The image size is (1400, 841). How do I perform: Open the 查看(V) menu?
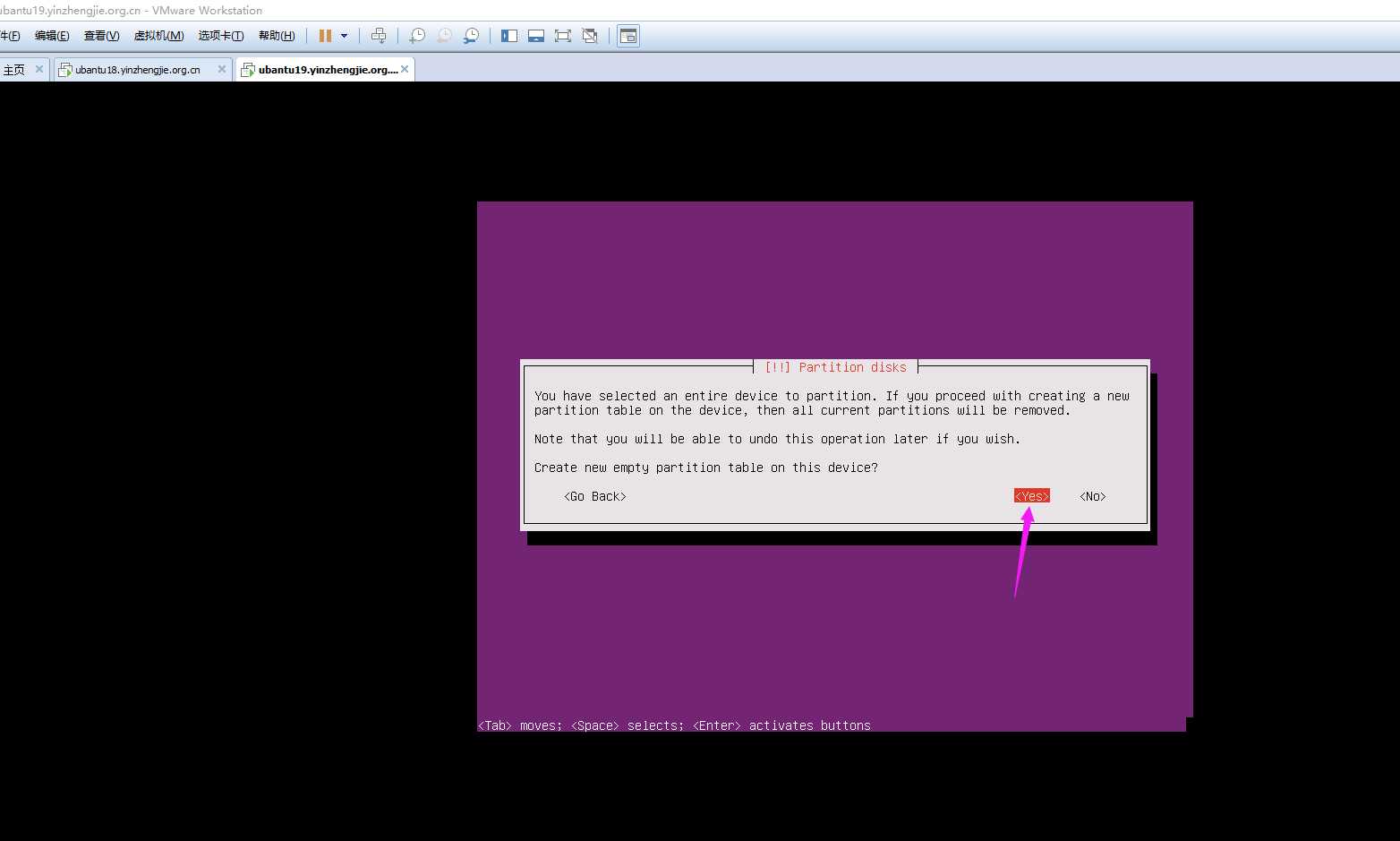101,36
